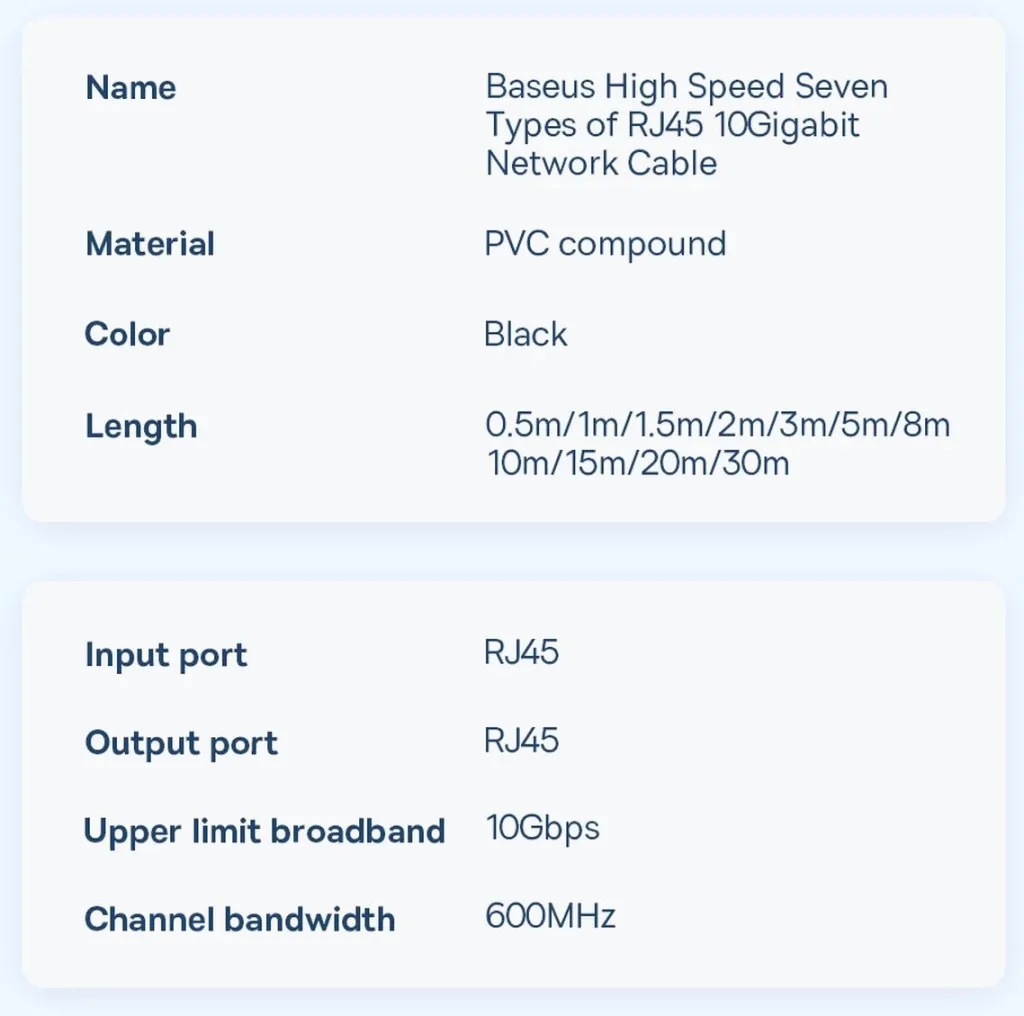
Task: Select the 600MHz value
Action: [x=550, y=915]
